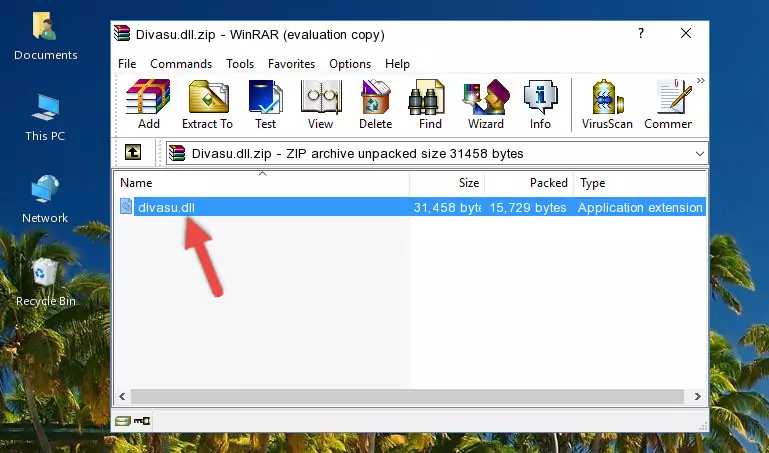This screenshot has height=453, width=769.
Task: Click the Add archive toolbar icon
Action: pos(148,104)
